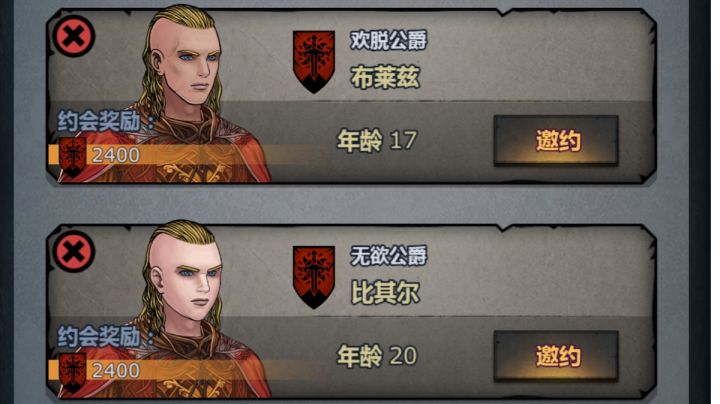Click the 无欲公爵 title label
The height and width of the screenshot is (404, 720).
[x=388, y=256]
